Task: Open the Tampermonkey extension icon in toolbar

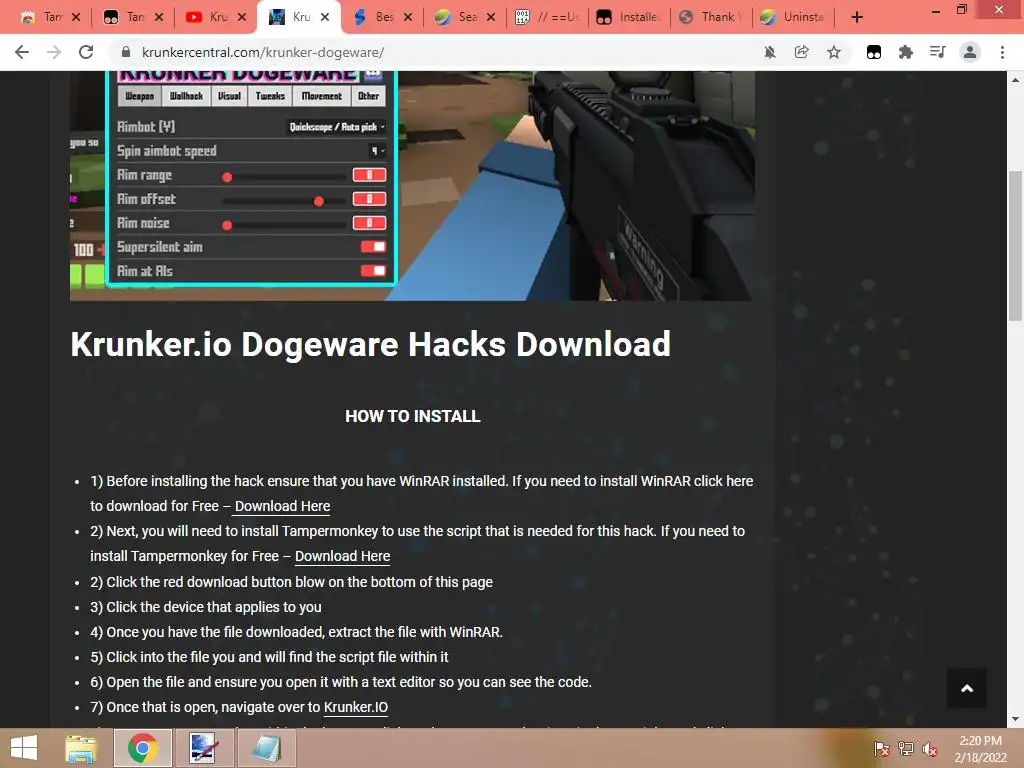Action: (874, 52)
